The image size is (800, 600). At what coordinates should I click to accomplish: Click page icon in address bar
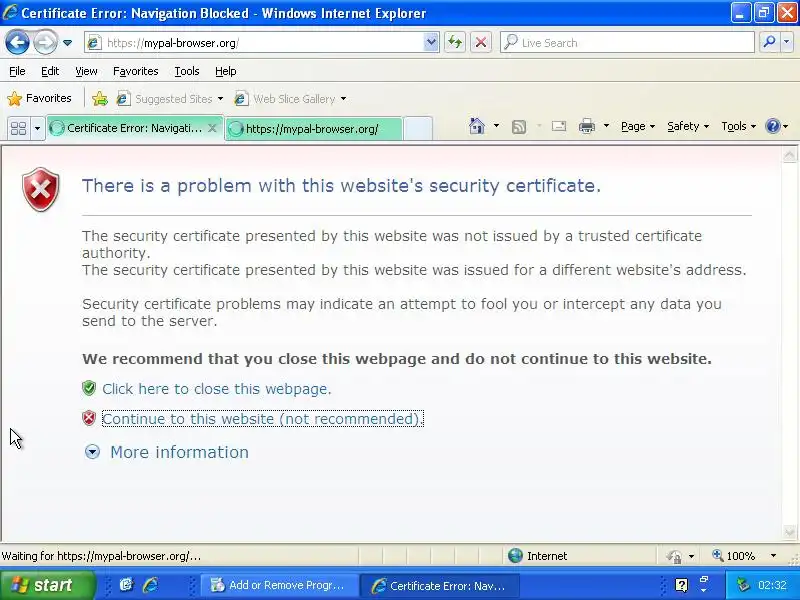pos(94,43)
